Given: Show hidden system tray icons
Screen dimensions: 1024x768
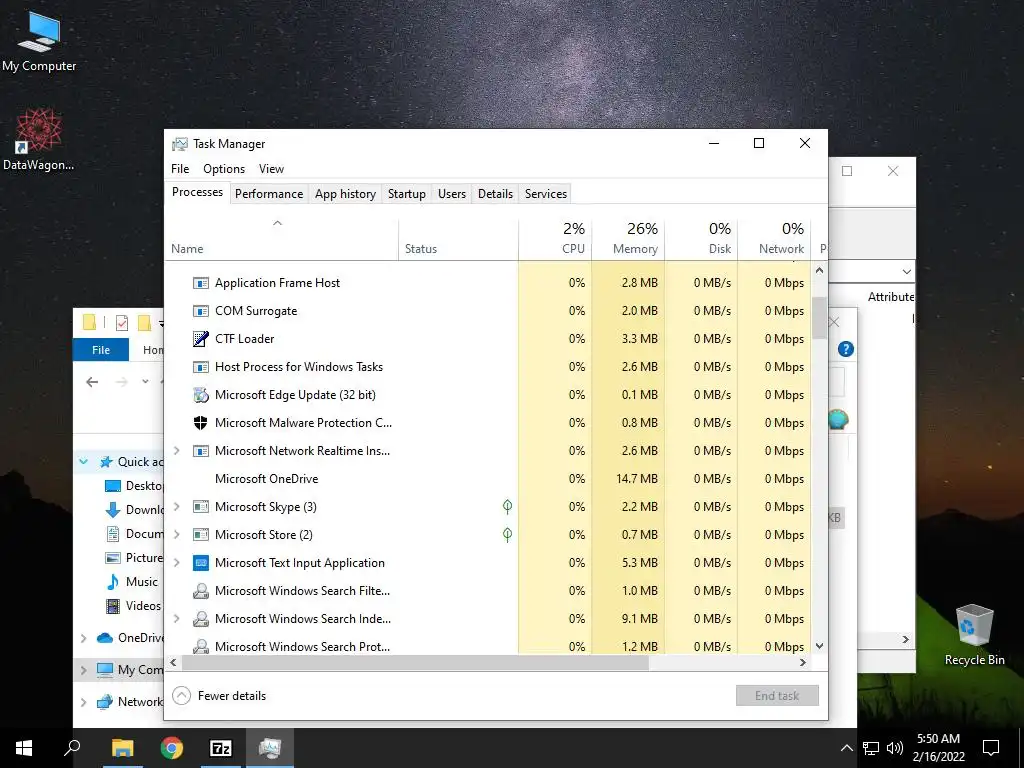Looking at the screenshot, I should [x=846, y=748].
